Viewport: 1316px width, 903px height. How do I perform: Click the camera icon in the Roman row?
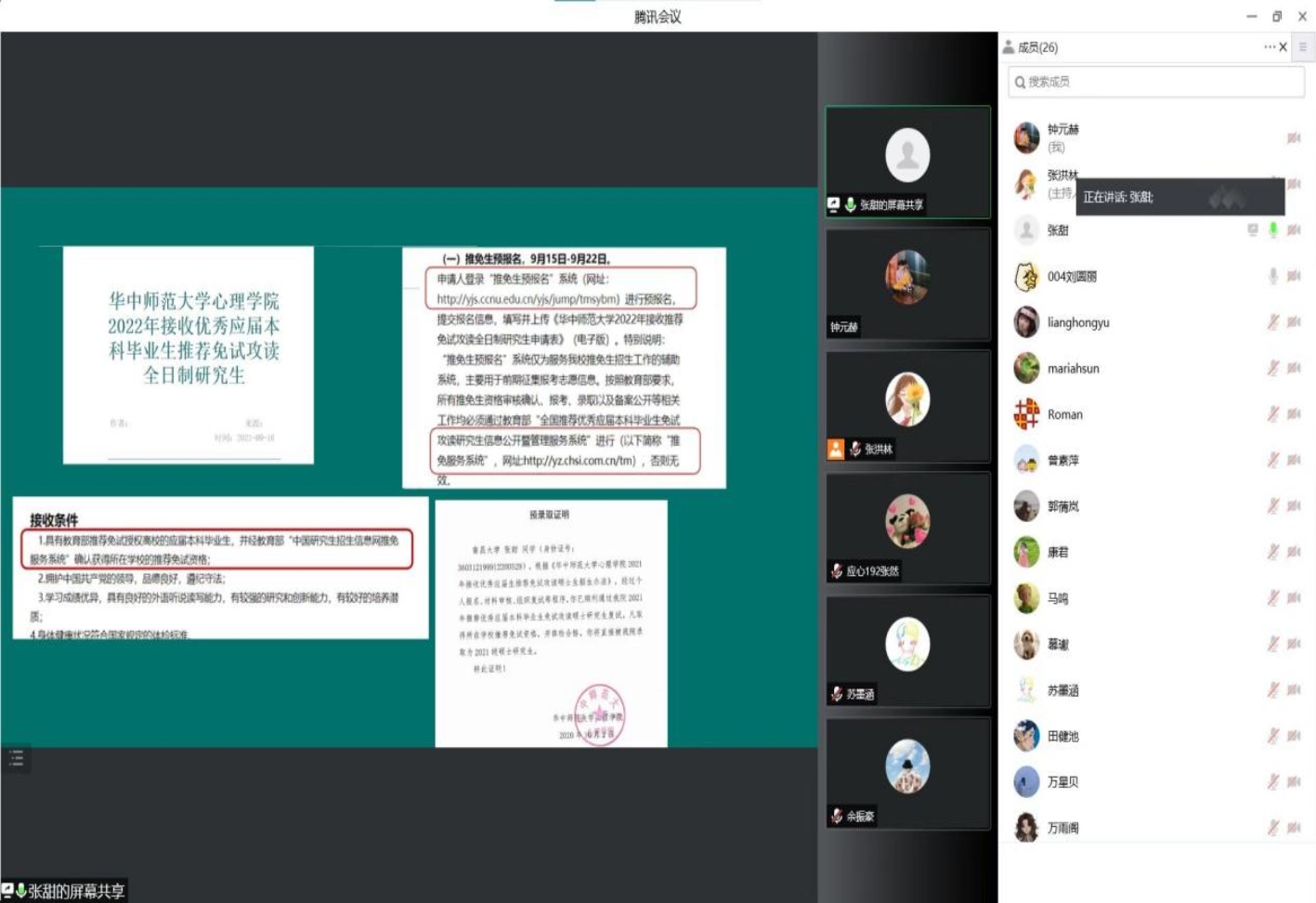(x=1294, y=414)
